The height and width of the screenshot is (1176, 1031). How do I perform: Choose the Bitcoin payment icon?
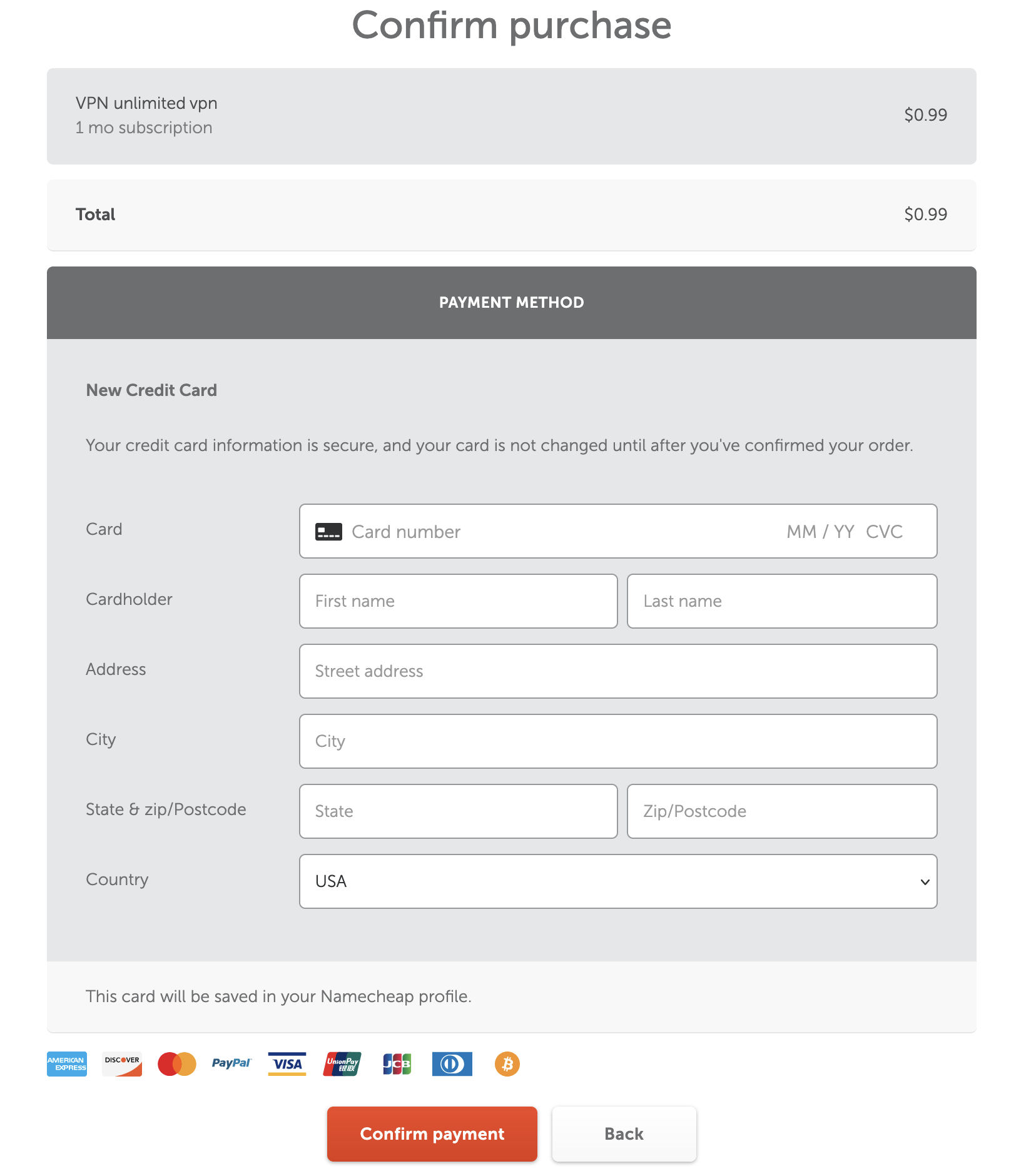click(507, 1064)
